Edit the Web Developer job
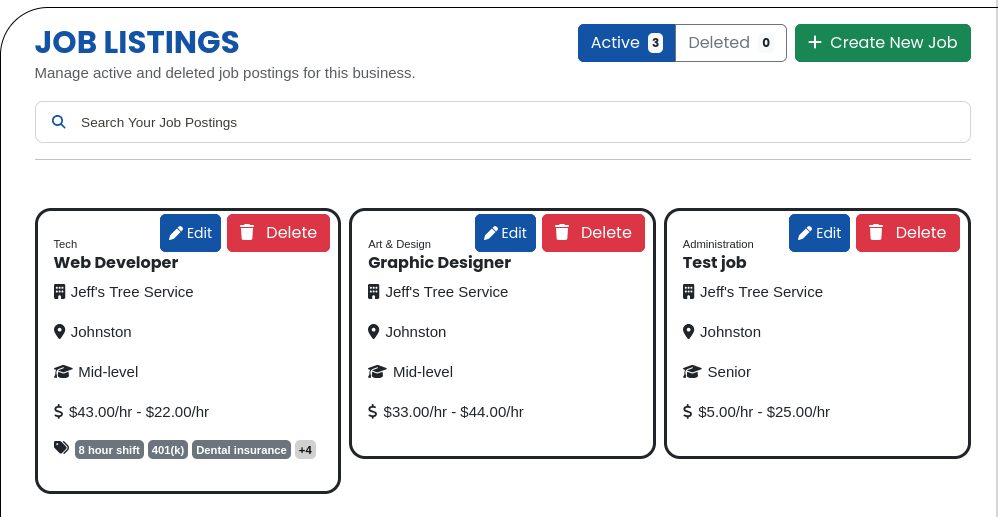The height and width of the screenshot is (517, 998). tap(190, 233)
